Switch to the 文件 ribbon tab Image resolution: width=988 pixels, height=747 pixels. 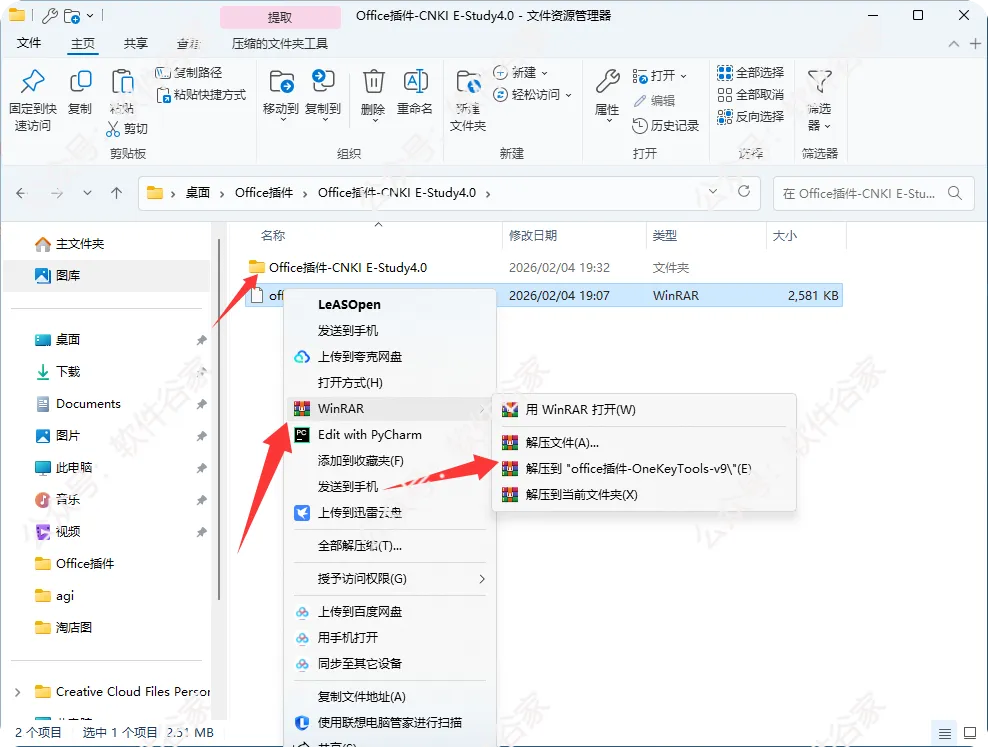tap(29, 43)
